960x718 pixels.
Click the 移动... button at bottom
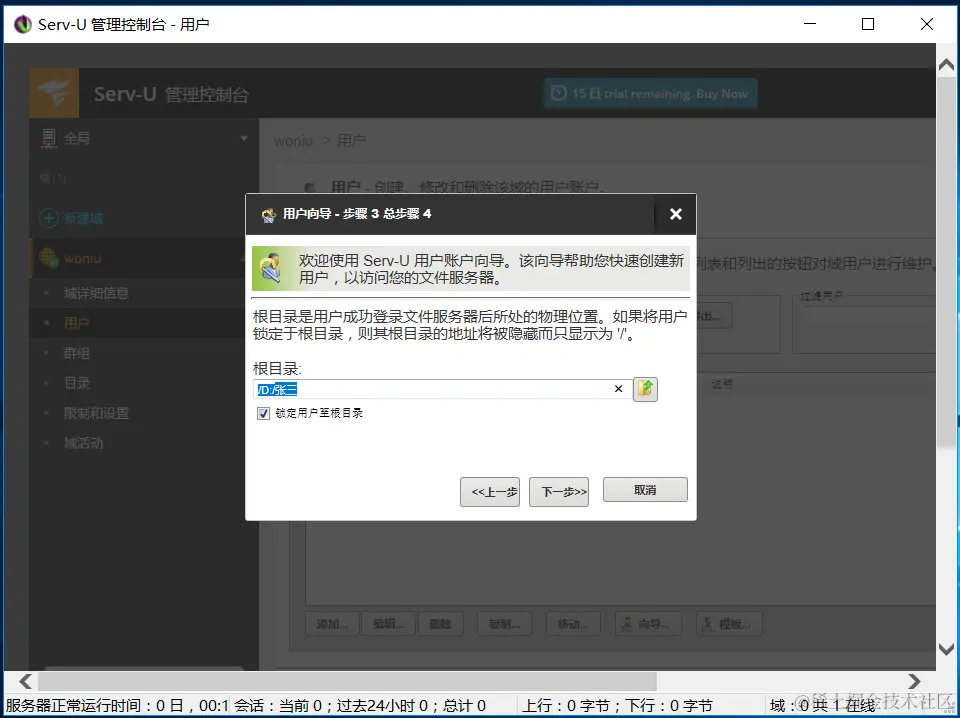point(573,624)
